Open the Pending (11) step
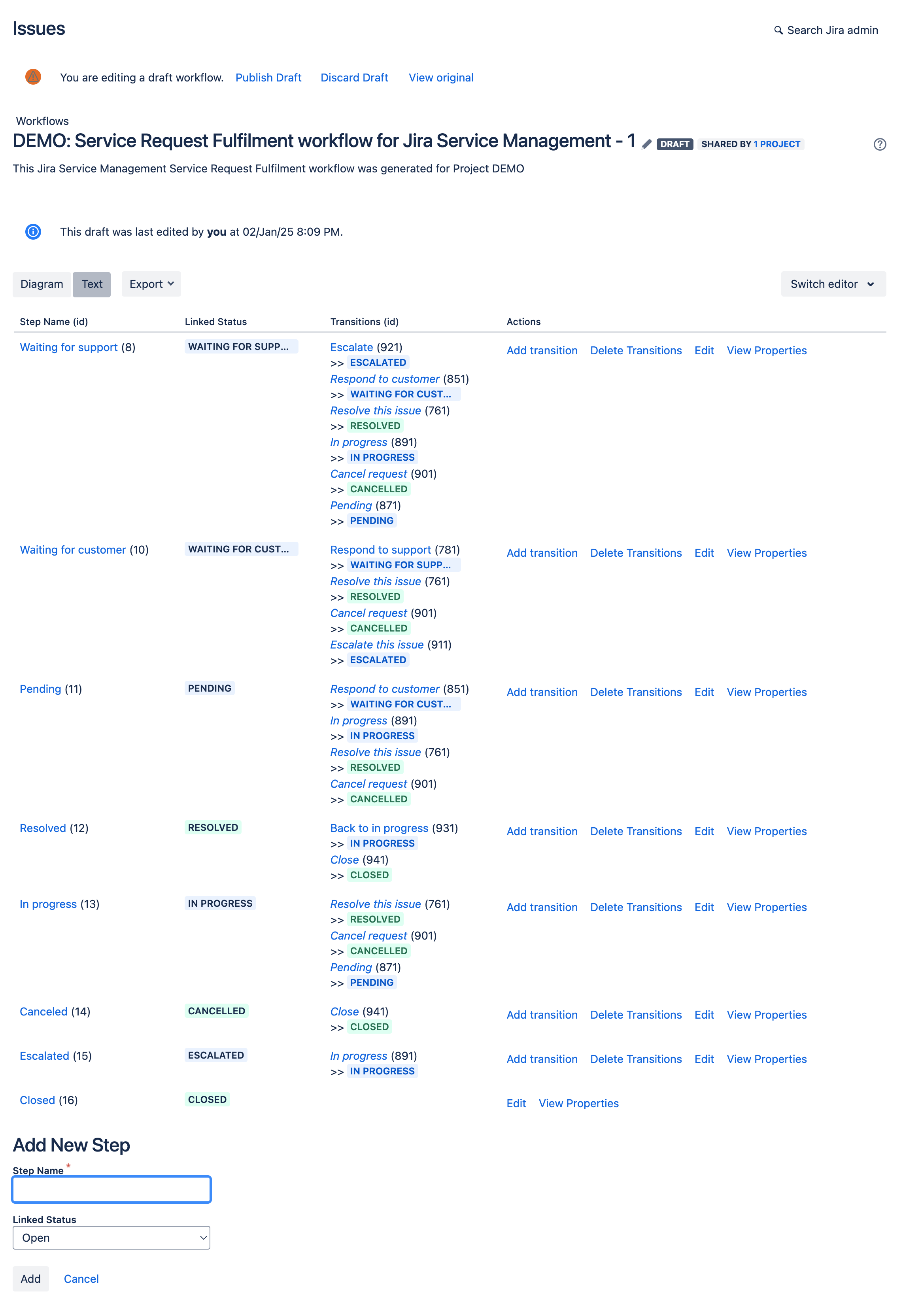The width and height of the screenshot is (903, 1316). (x=40, y=688)
